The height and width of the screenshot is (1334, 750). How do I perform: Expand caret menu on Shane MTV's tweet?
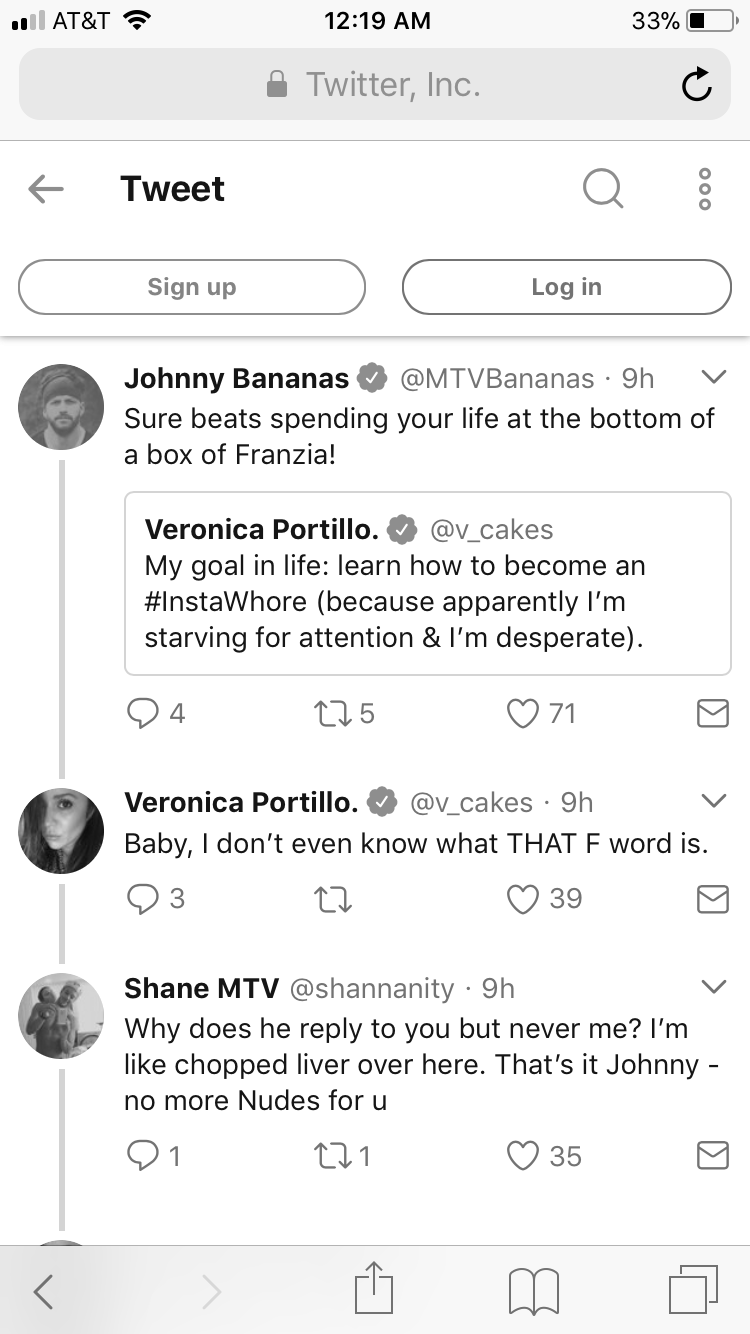point(713,987)
